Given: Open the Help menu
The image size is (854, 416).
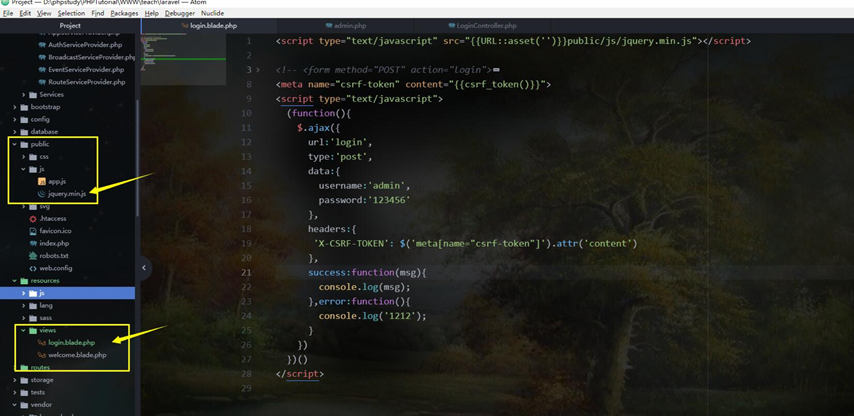Looking at the screenshot, I should pos(152,13).
